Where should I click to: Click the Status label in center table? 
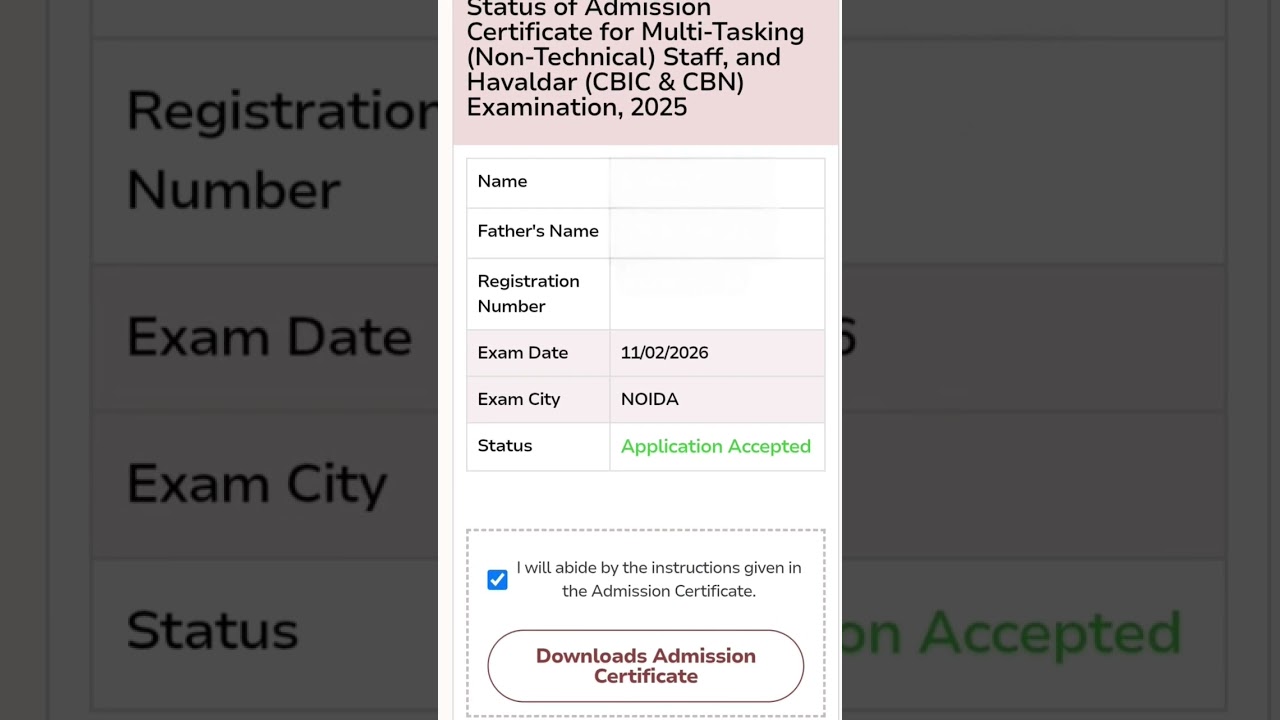(x=505, y=446)
